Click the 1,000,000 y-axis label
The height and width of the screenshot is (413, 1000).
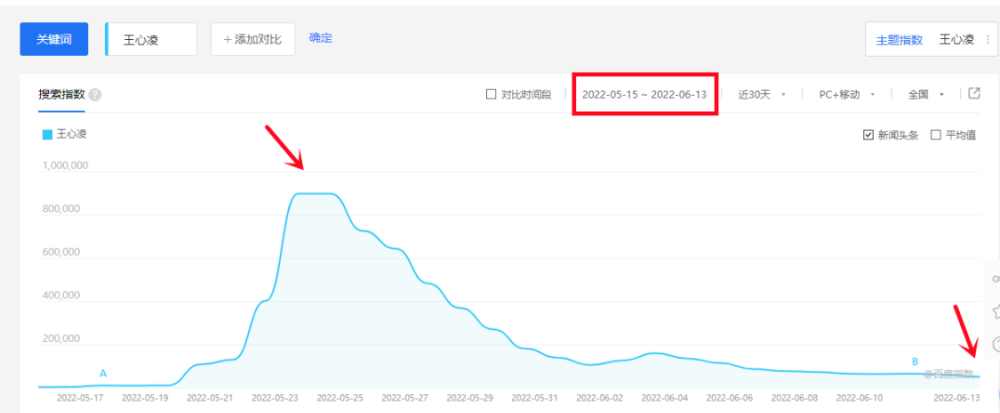65,166
